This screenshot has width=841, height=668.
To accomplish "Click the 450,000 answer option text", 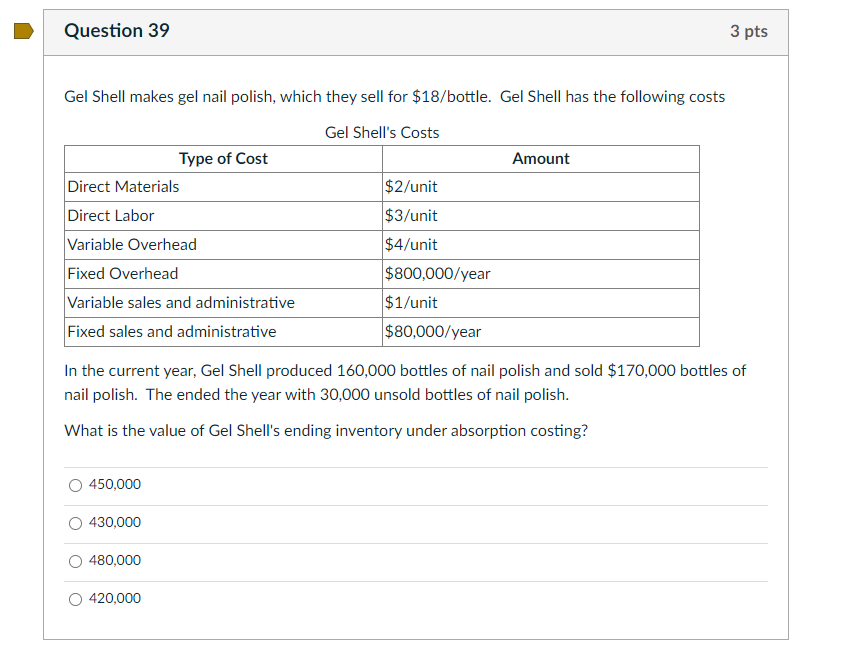I will [115, 484].
